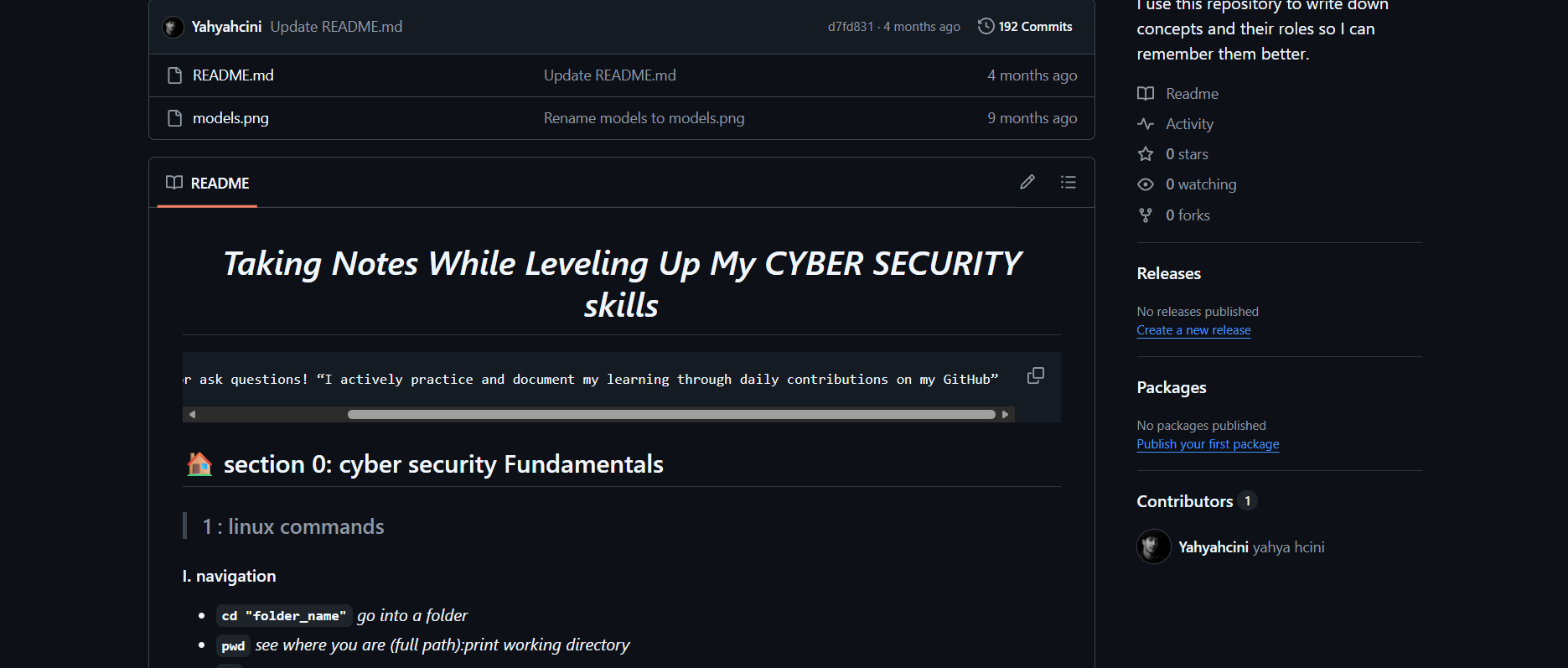Open the Yahyahcini contributor profile name
The height and width of the screenshot is (668, 1568).
click(x=1213, y=547)
